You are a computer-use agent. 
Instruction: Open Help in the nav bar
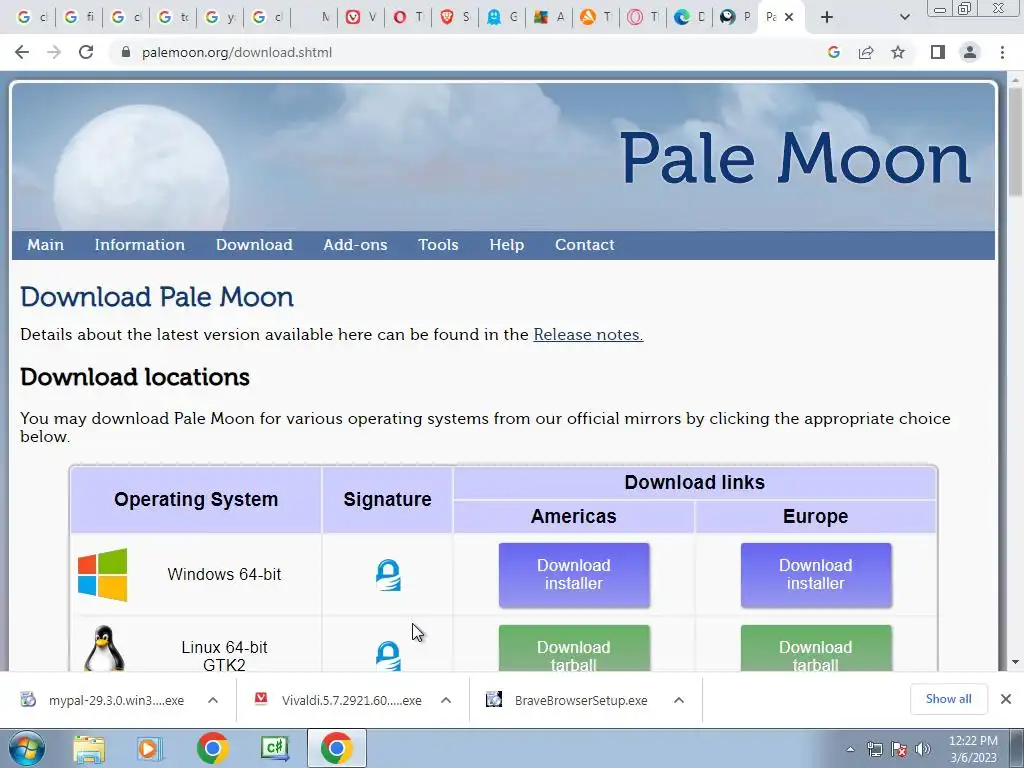point(507,245)
